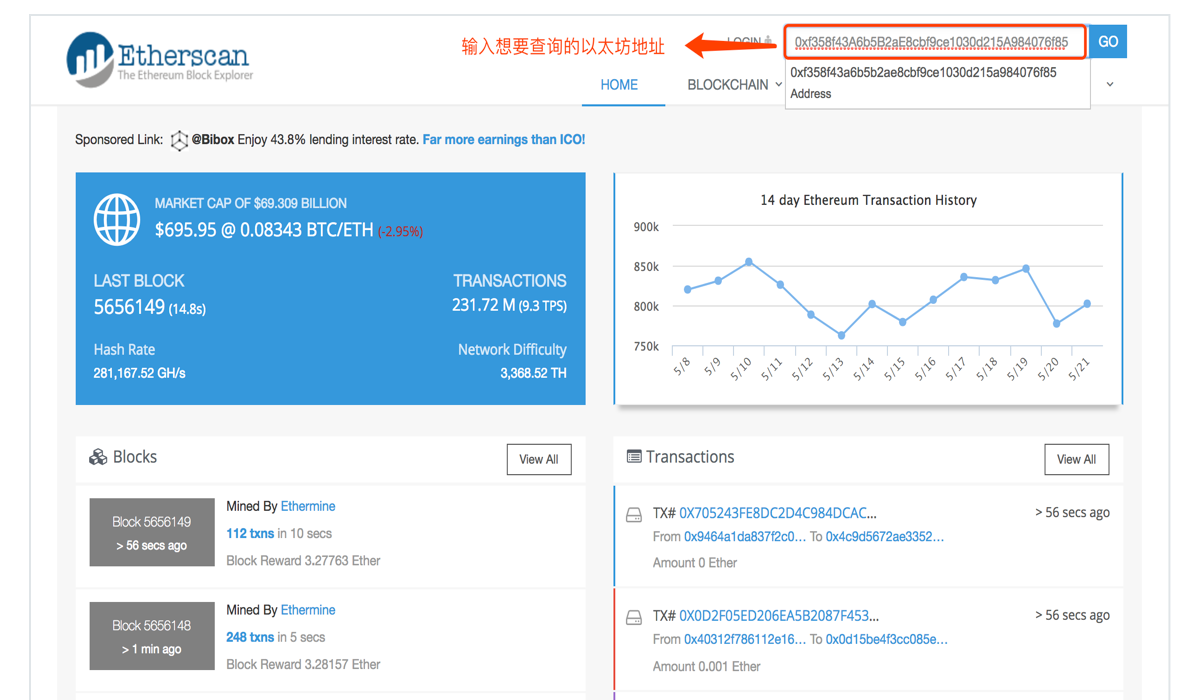Switch to the HOME tab
The image size is (1200, 700).
coord(622,85)
